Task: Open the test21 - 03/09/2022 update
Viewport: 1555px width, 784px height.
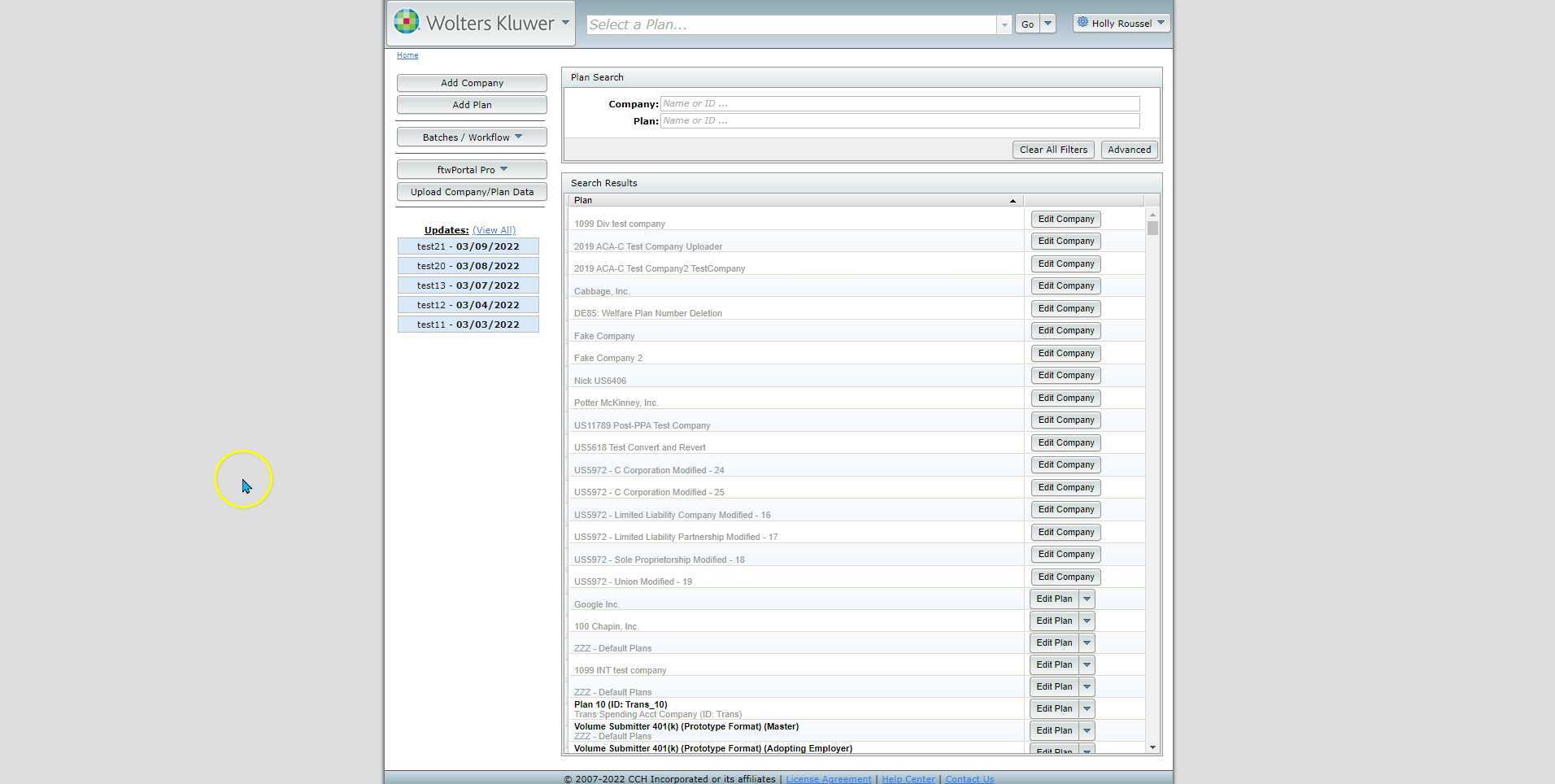Action: pos(468,246)
